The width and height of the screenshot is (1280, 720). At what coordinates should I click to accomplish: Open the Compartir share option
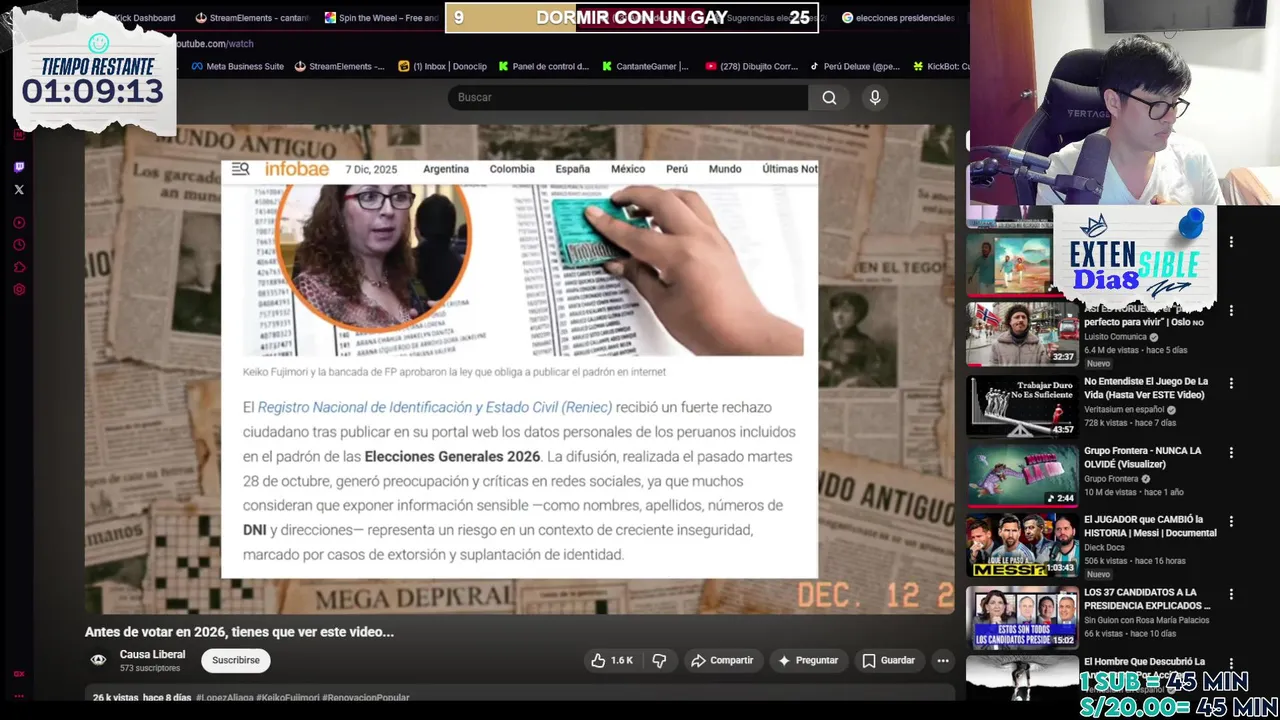tap(722, 660)
